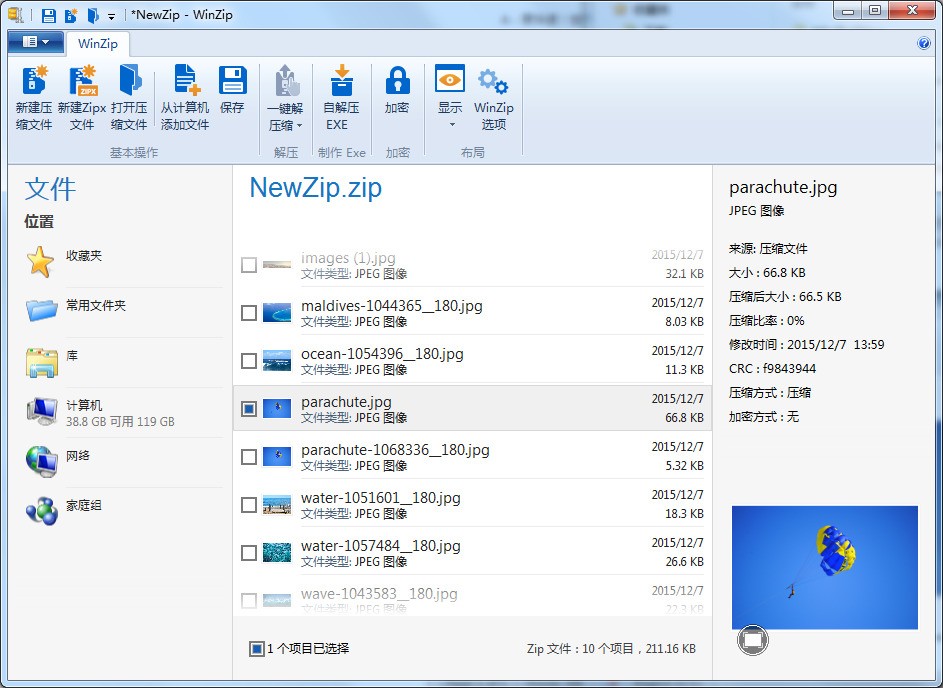Click the parachute.jpg preview thumbnail

(x=824, y=567)
